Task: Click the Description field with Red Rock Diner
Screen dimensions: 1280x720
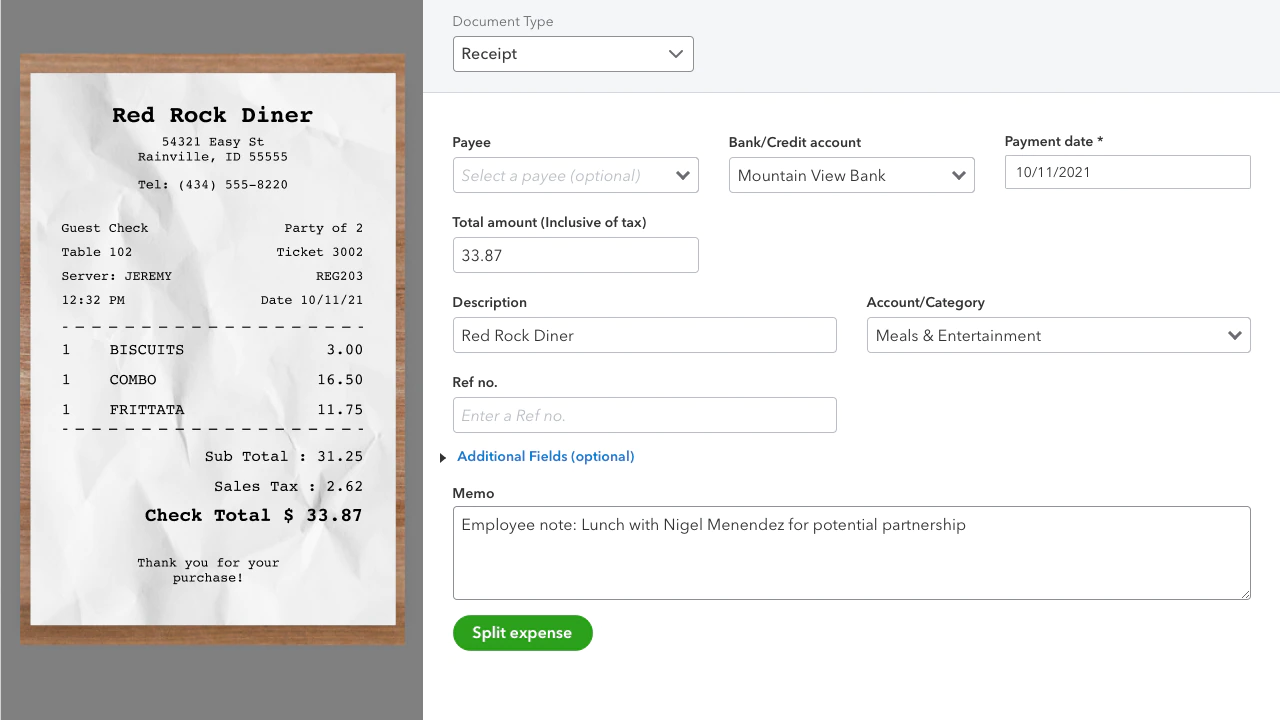Action: point(644,336)
